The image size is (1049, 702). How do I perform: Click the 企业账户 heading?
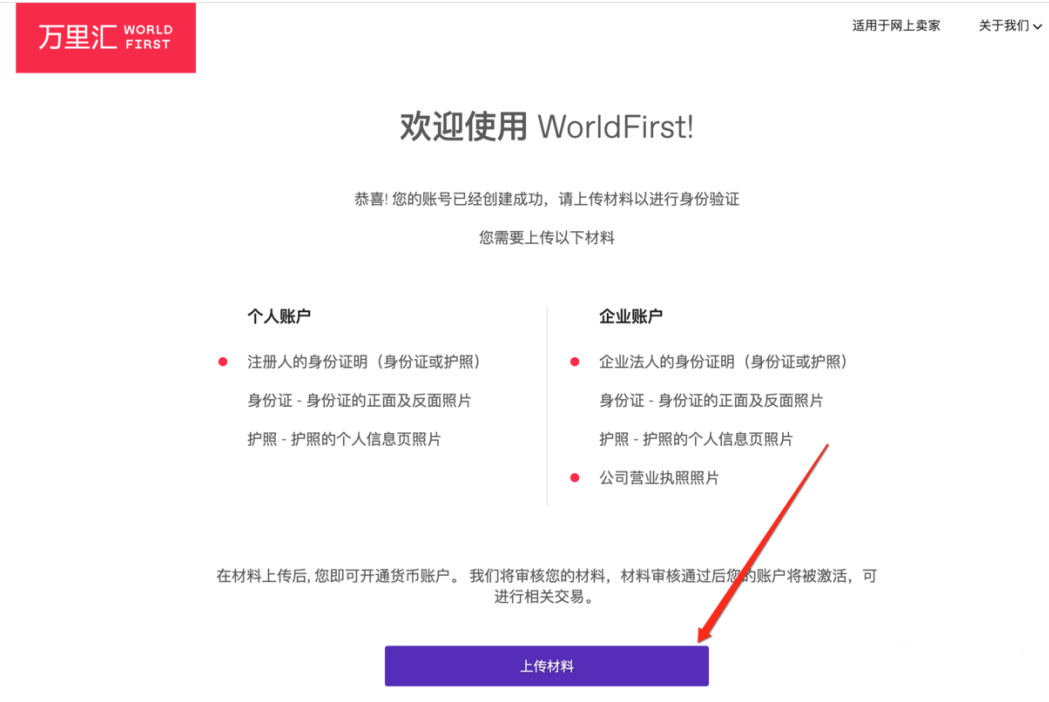coord(631,316)
